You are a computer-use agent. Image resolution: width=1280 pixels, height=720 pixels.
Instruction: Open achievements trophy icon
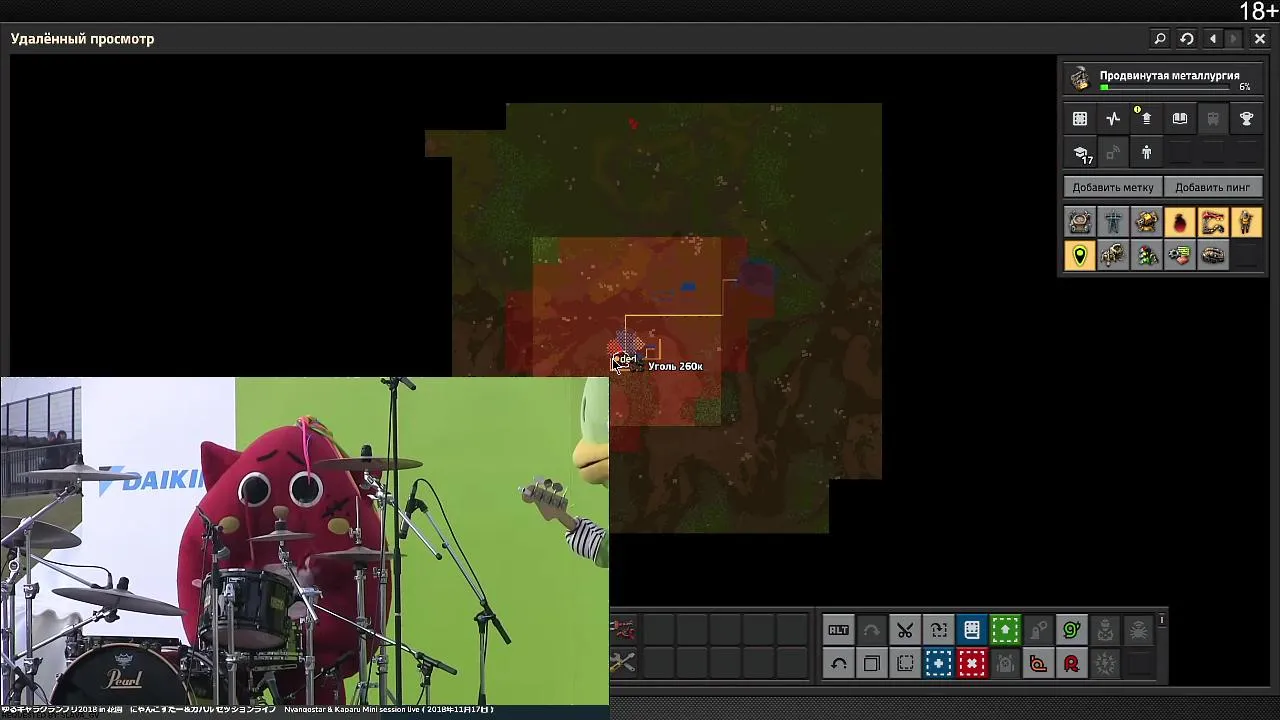(x=1246, y=119)
